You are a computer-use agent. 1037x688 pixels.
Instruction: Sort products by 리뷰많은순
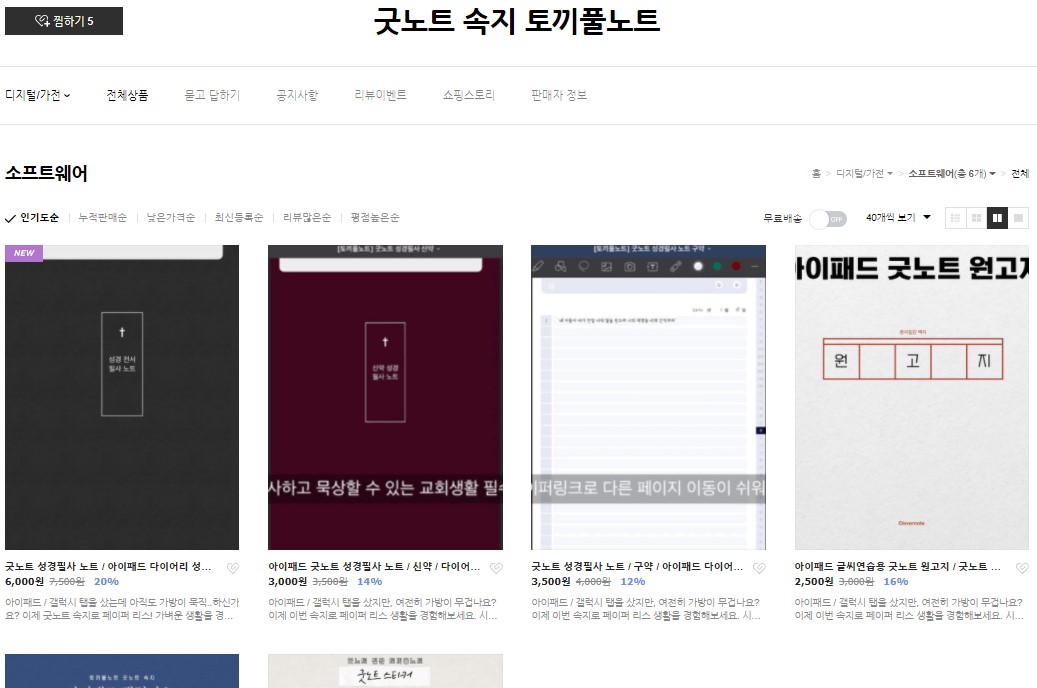point(307,218)
